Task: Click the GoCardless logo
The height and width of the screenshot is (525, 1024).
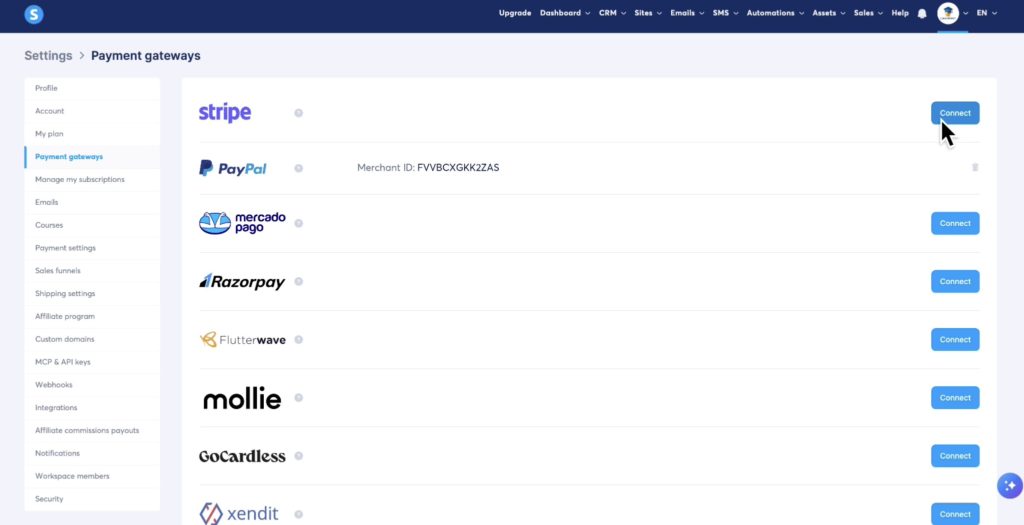Action: pos(242,456)
